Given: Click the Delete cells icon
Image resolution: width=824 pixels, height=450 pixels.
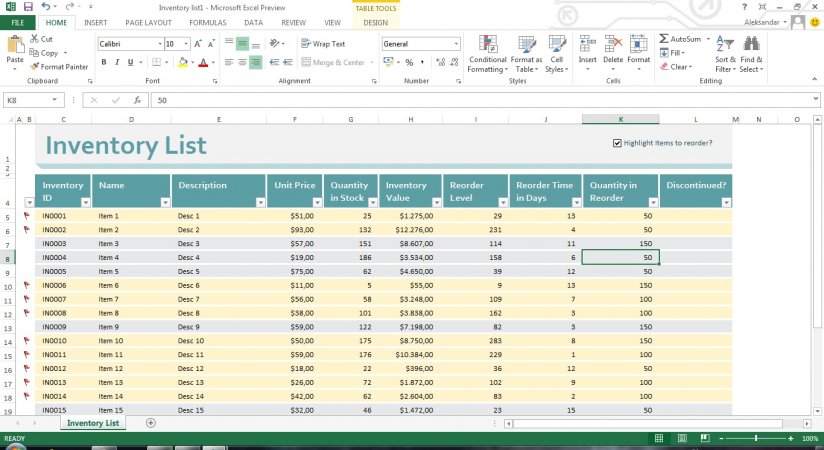Looking at the screenshot, I should [x=613, y=44].
